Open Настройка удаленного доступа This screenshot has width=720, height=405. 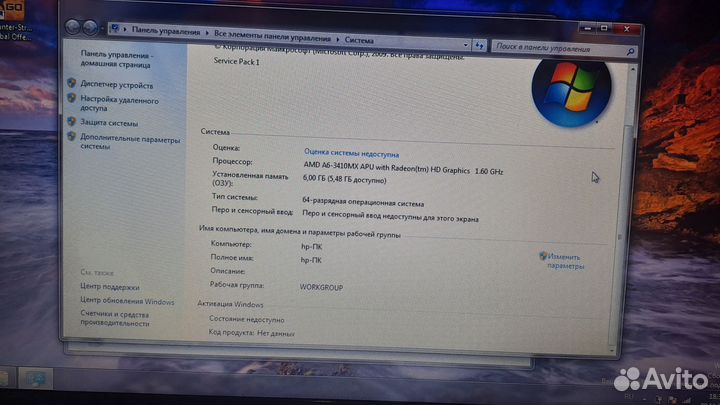118,104
